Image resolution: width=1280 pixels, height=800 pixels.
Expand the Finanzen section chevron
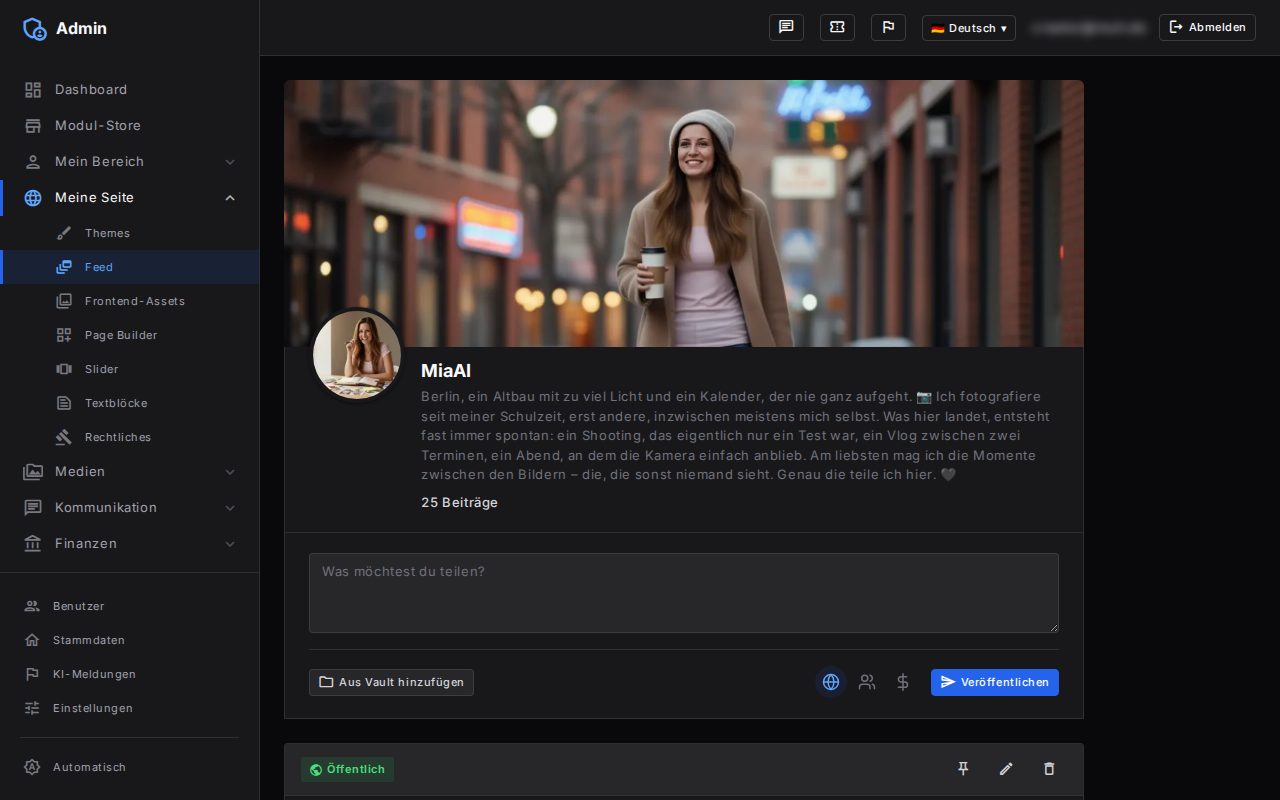pyautogui.click(x=230, y=544)
